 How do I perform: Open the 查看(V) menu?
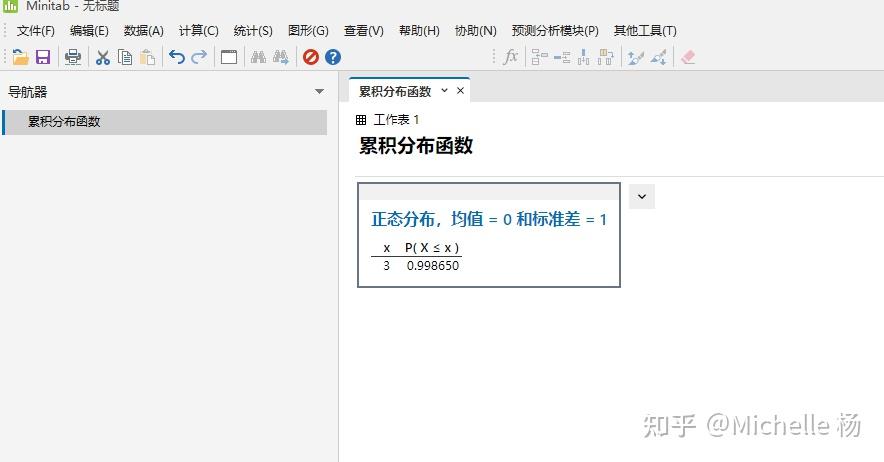coord(364,30)
